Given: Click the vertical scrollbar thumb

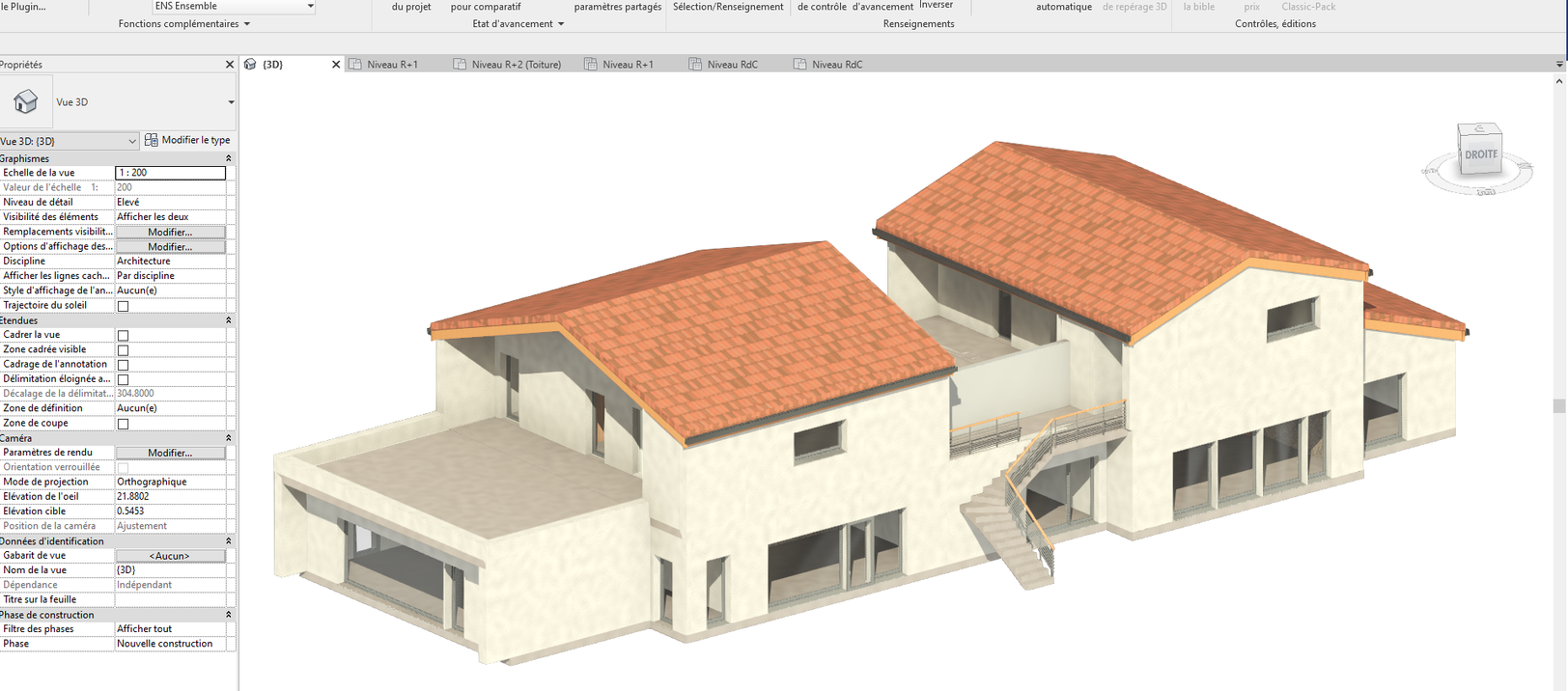Looking at the screenshot, I should coord(1559,406).
